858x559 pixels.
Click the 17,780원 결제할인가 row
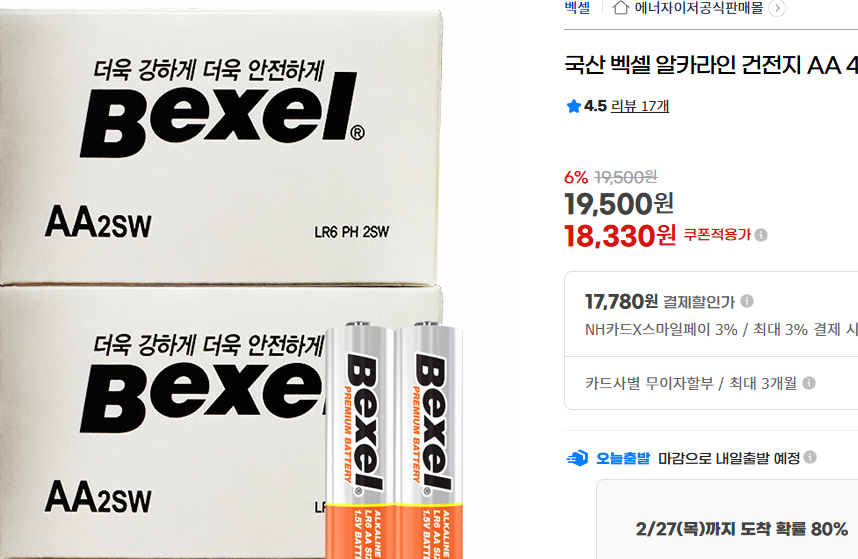[711, 314]
